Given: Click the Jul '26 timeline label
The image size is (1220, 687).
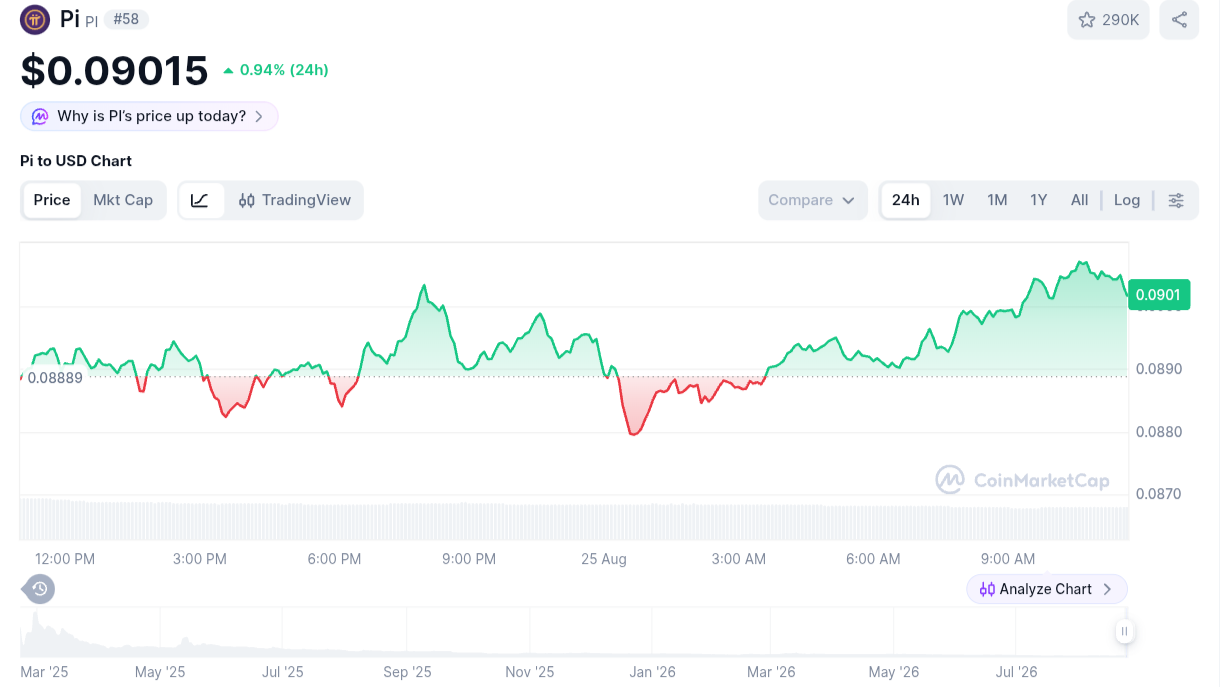Looking at the screenshot, I should (1016, 672).
